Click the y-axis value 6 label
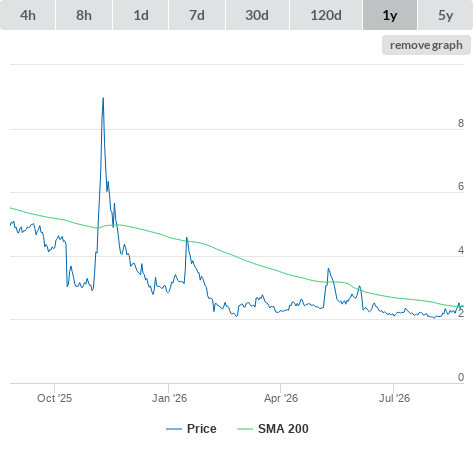 [x=461, y=186]
